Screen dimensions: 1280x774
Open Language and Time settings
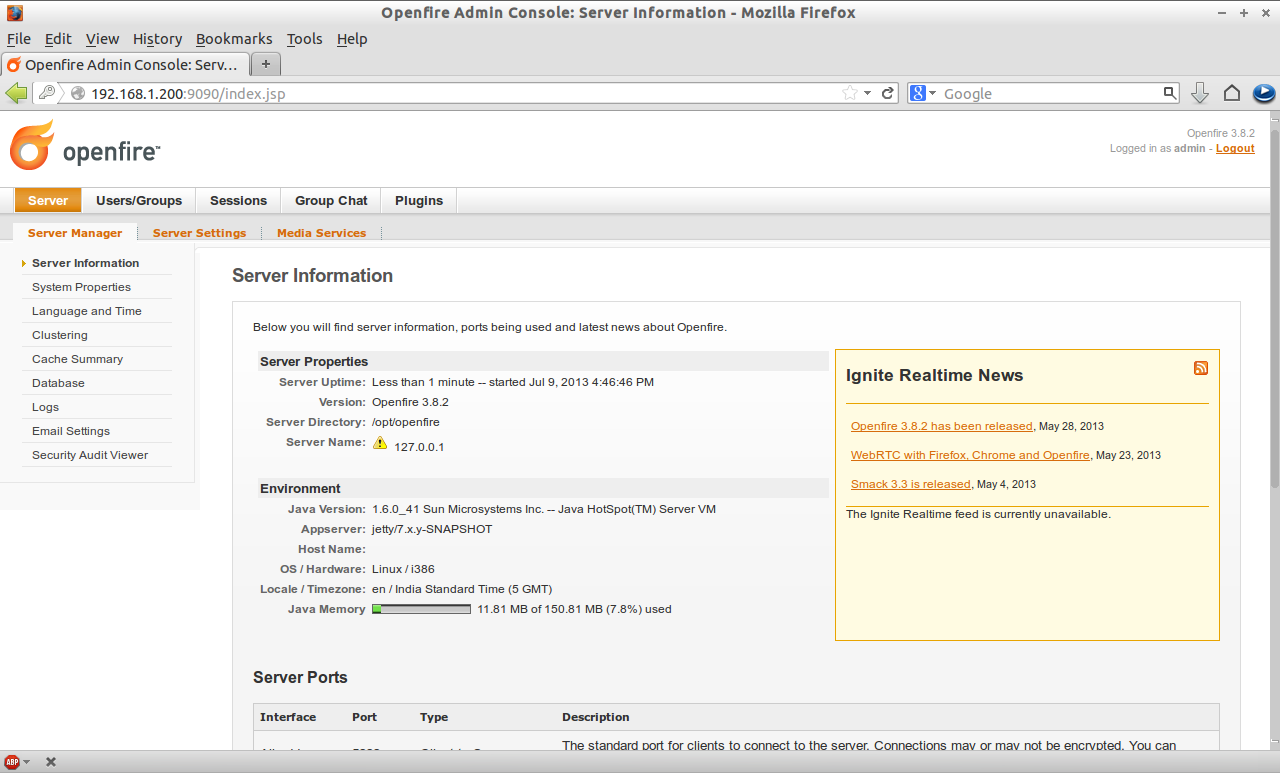87,311
